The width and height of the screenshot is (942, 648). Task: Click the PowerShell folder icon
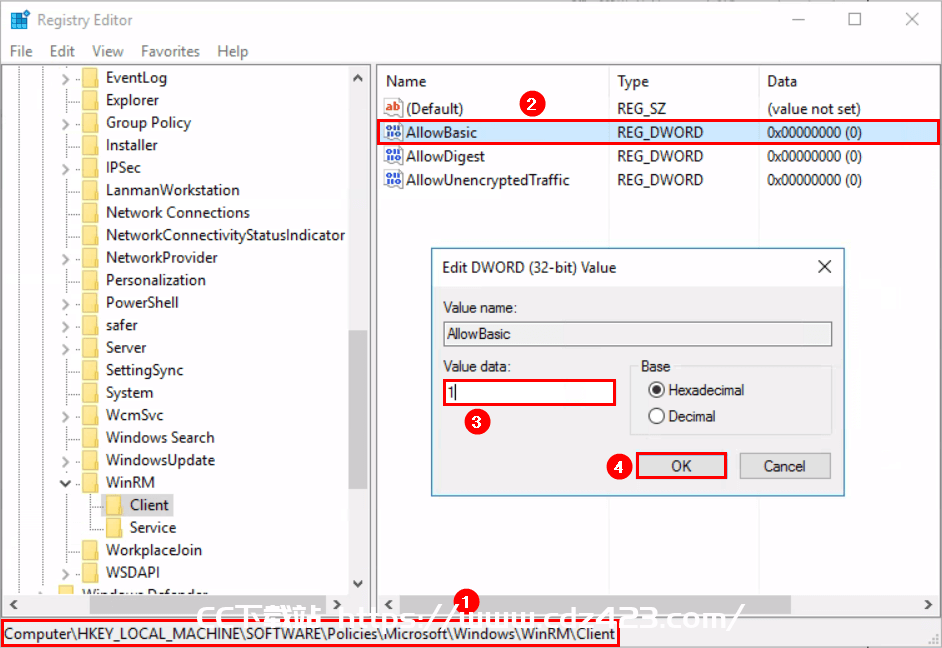[90, 303]
